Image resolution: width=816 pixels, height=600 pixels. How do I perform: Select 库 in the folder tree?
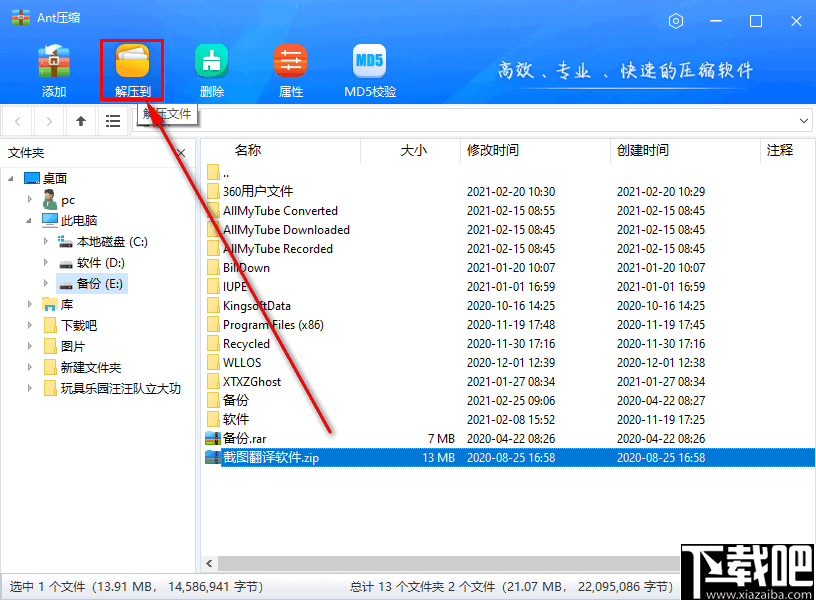58,304
